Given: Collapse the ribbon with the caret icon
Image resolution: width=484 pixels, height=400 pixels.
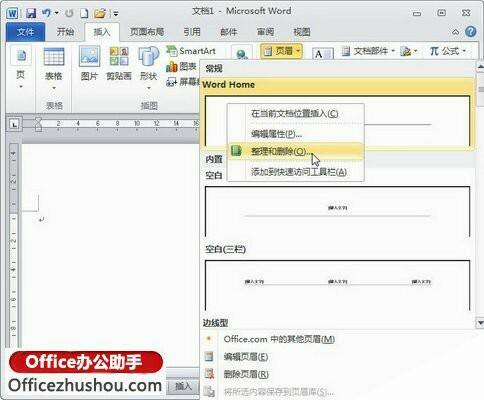Looking at the screenshot, I should (455, 32).
